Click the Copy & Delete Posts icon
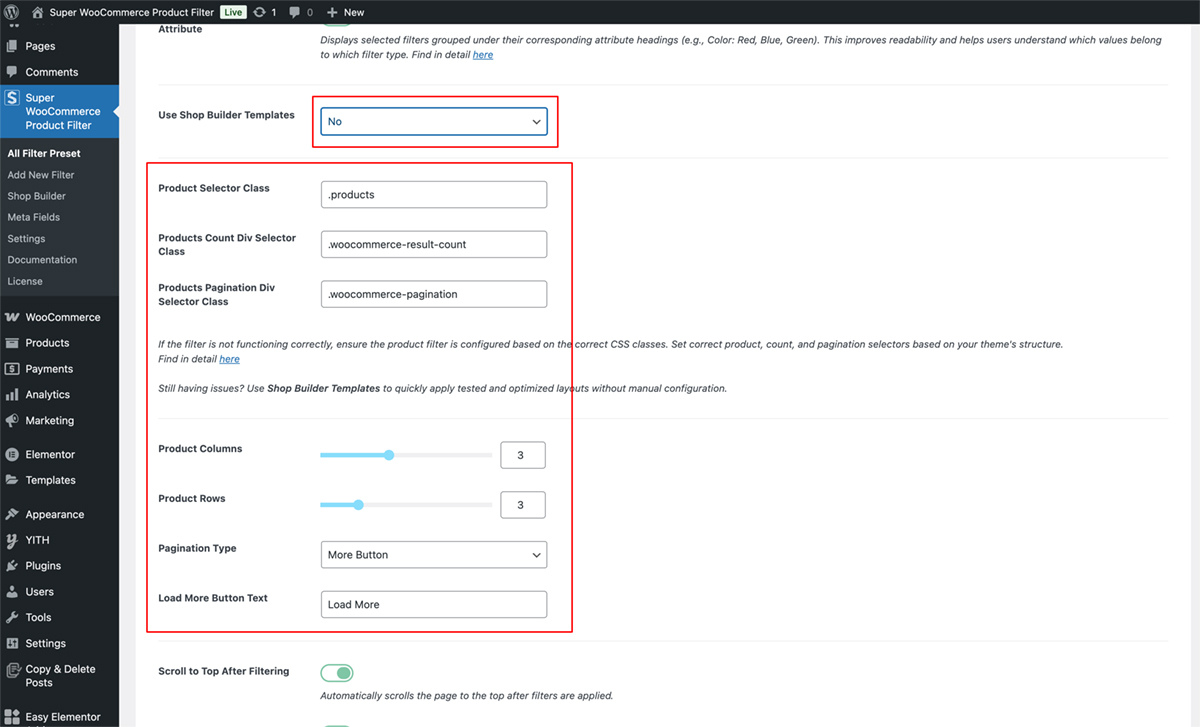Viewport: 1200px width, 727px height. click(x=12, y=670)
